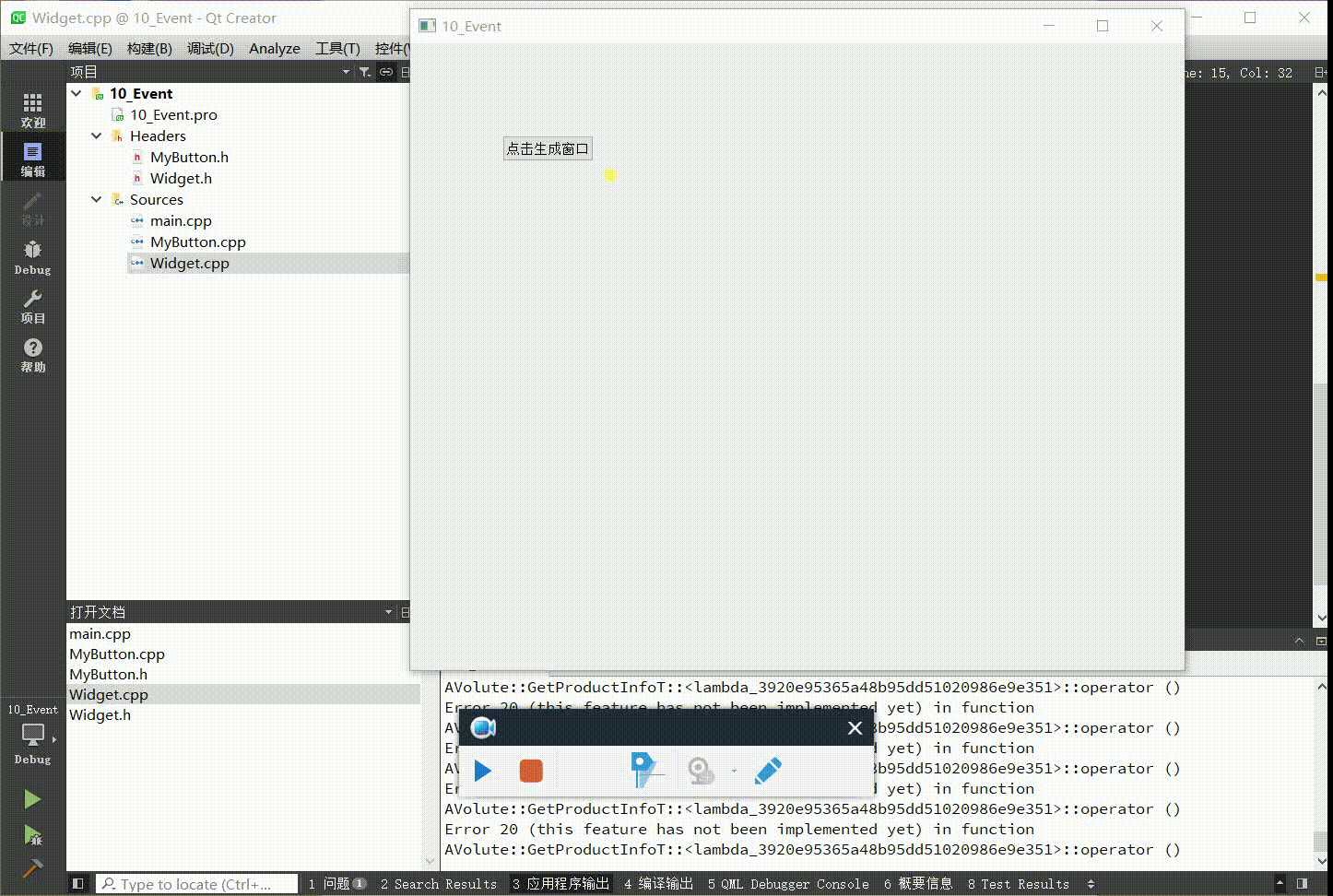Select MyButton.h in open documents list

pyautogui.click(x=108, y=674)
